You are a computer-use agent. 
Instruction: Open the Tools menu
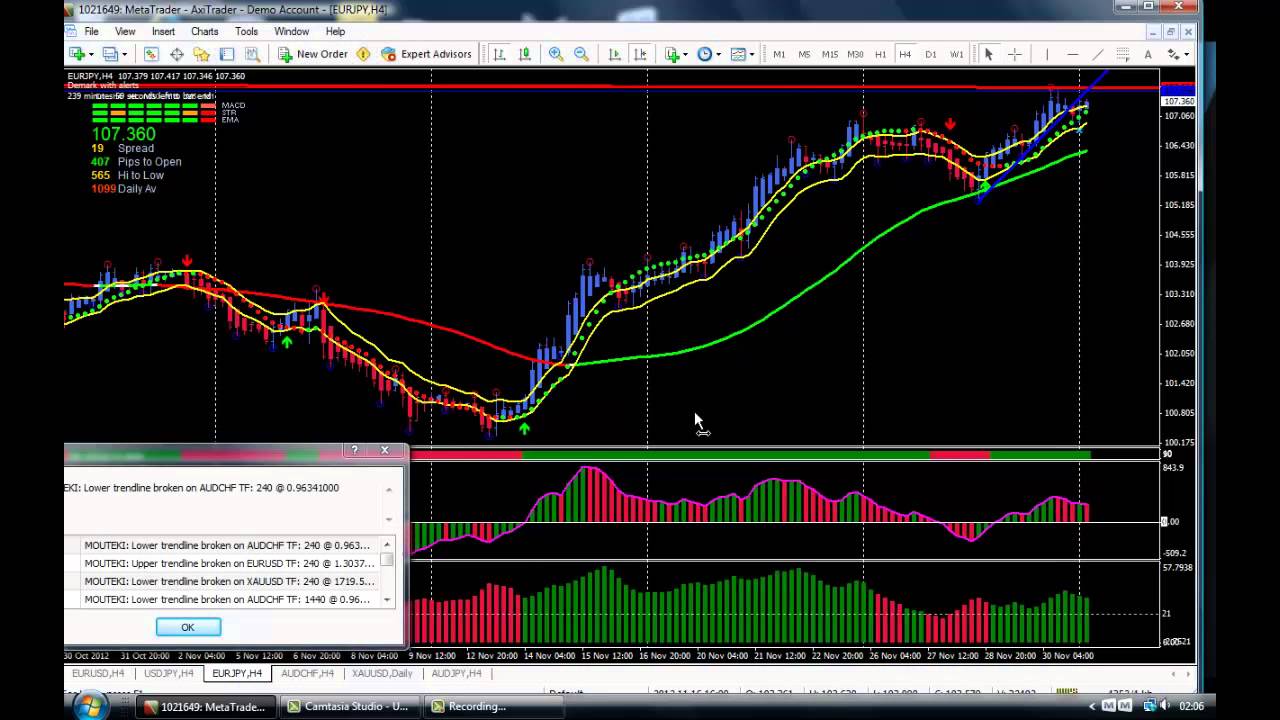246,31
